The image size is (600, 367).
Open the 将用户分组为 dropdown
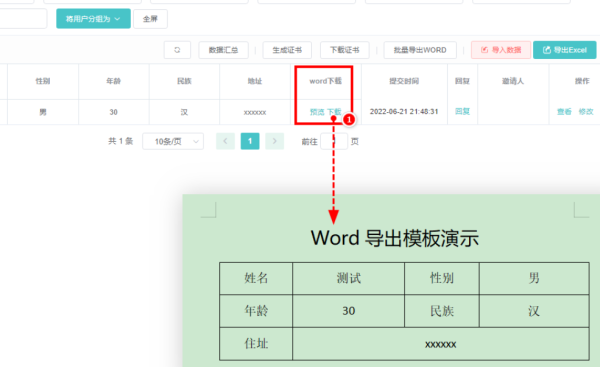[93, 19]
